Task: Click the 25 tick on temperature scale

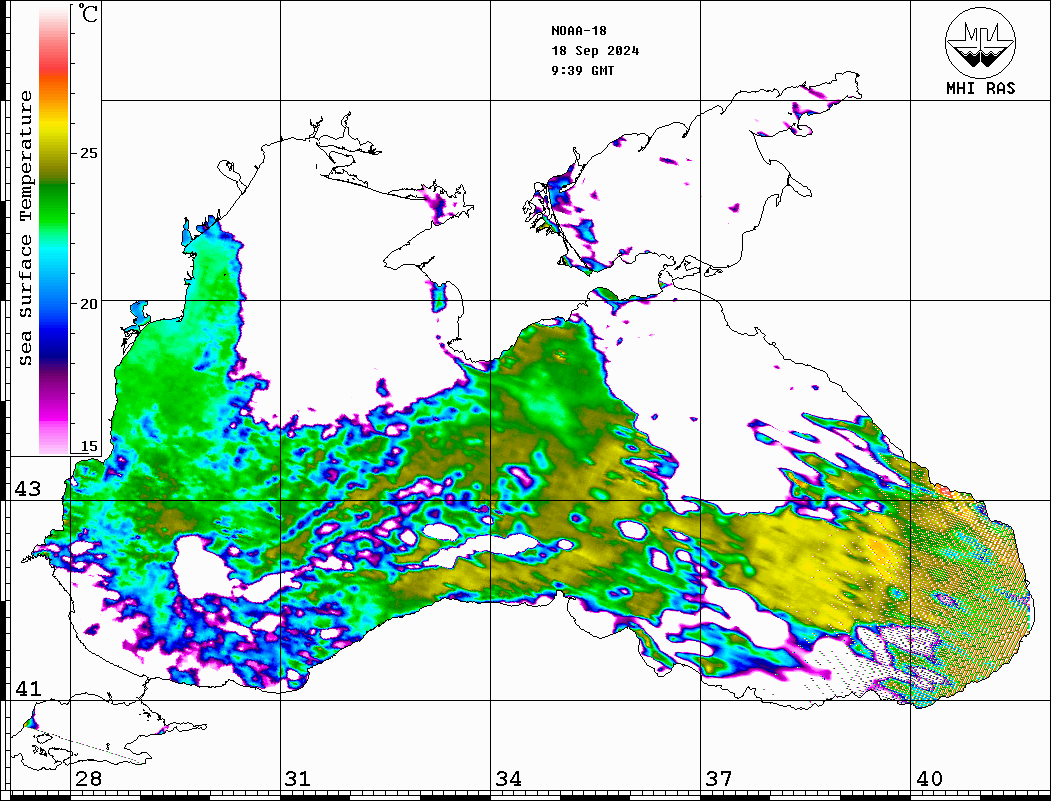Action: tap(88, 153)
